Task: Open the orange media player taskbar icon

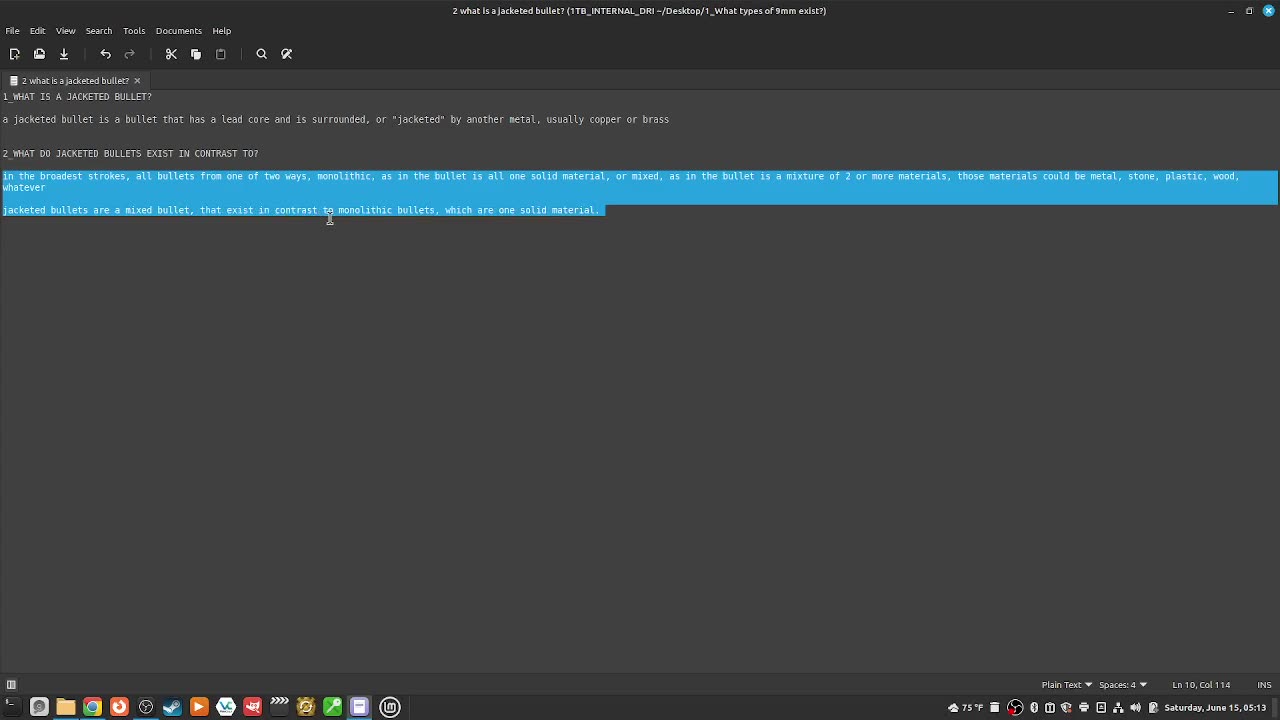Action: pos(199,707)
